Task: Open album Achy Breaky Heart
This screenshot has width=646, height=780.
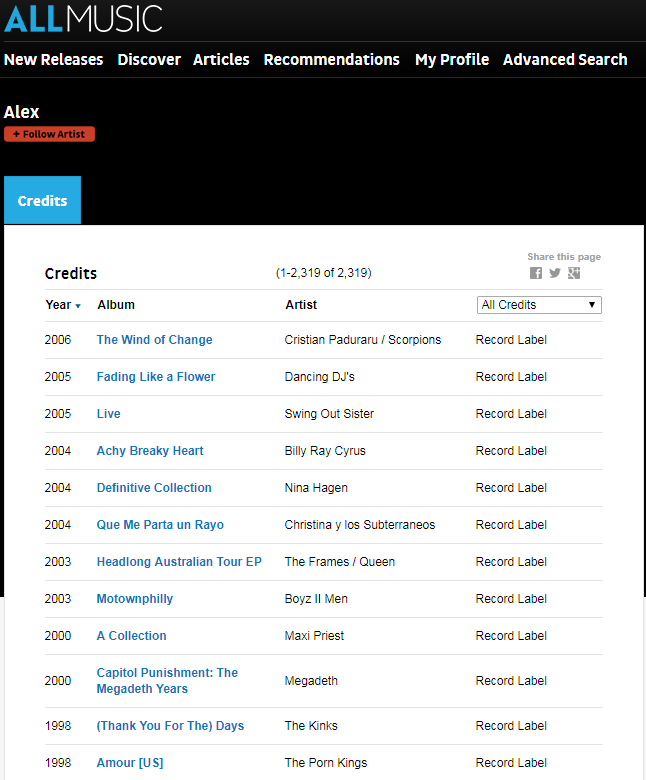Action: (x=150, y=451)
